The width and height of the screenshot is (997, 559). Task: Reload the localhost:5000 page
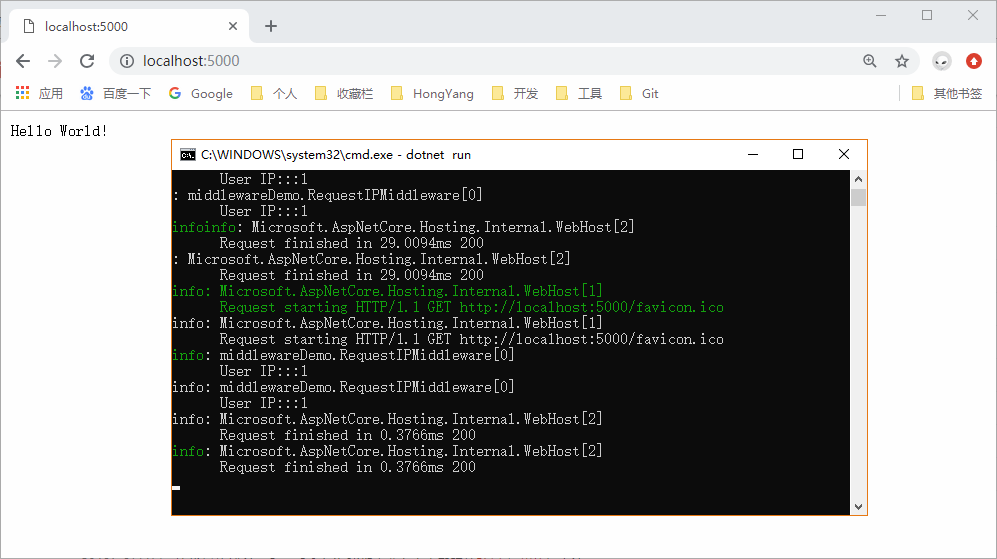point(87,61)
